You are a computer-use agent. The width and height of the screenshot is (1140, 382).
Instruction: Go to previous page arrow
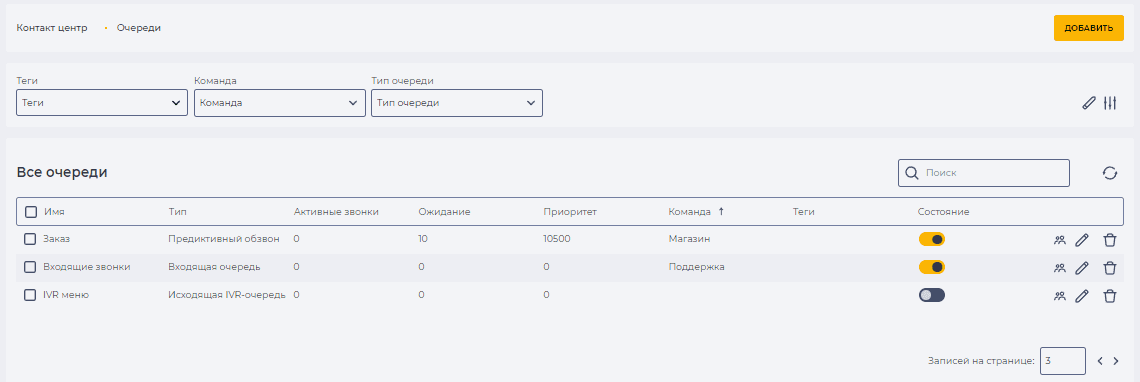[1100, 361]
